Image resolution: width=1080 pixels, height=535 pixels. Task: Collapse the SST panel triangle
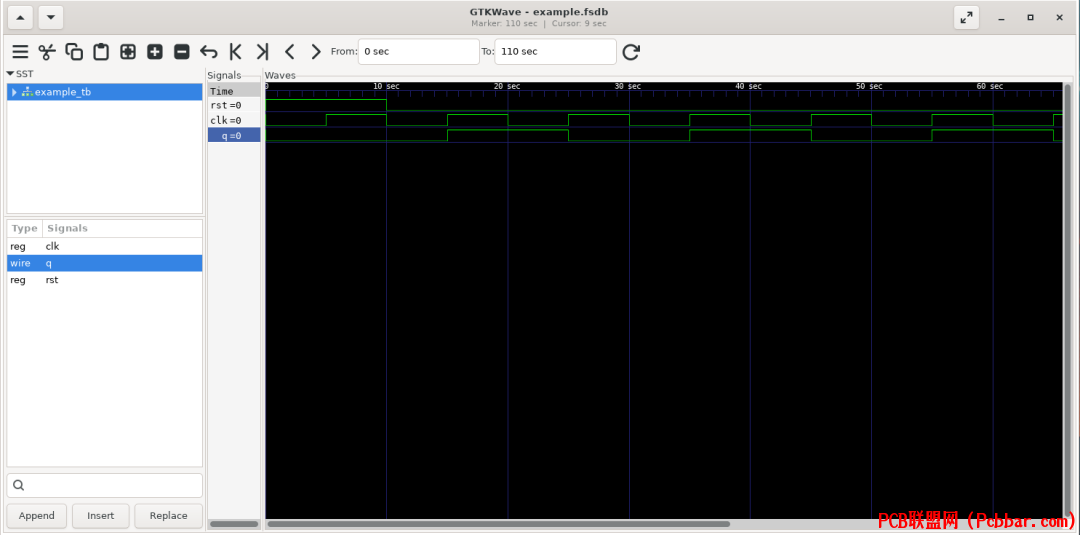[10, 74]
